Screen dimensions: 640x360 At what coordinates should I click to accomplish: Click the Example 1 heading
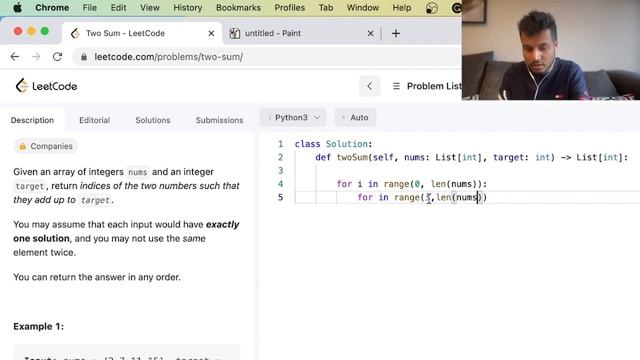coord(38,327)
